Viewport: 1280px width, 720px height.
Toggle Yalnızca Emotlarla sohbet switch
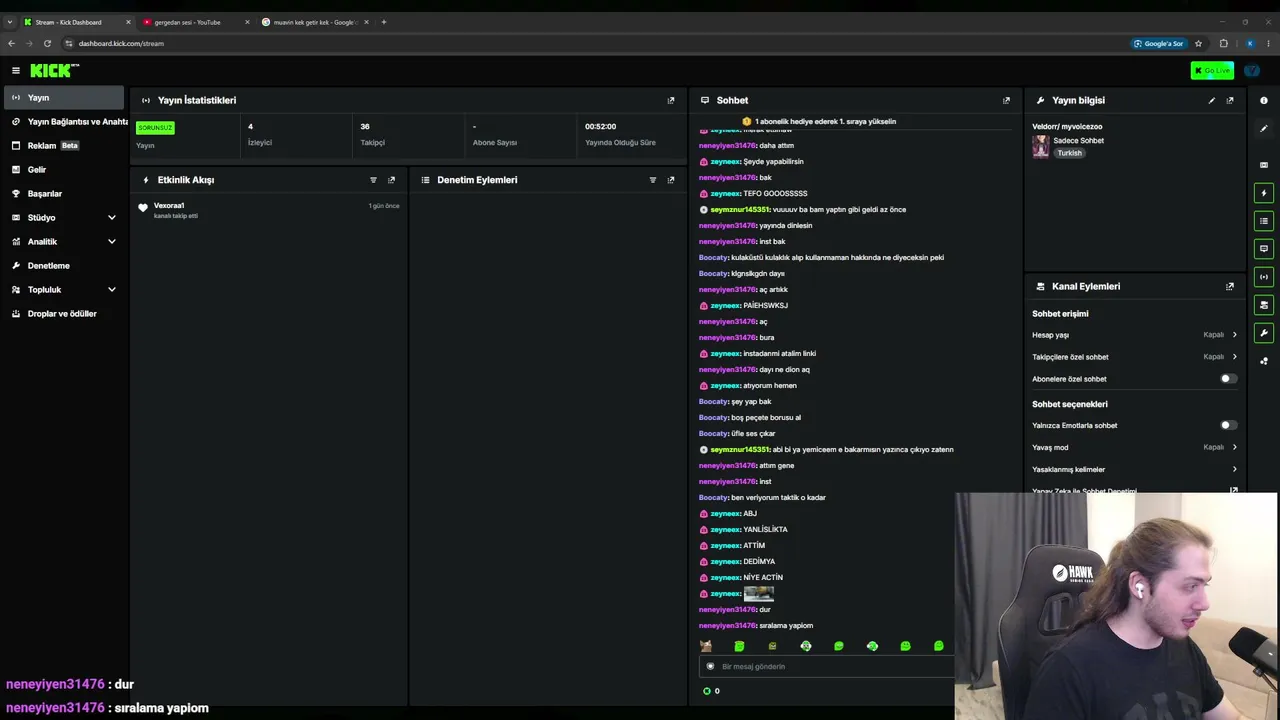tap(1229, 425)
